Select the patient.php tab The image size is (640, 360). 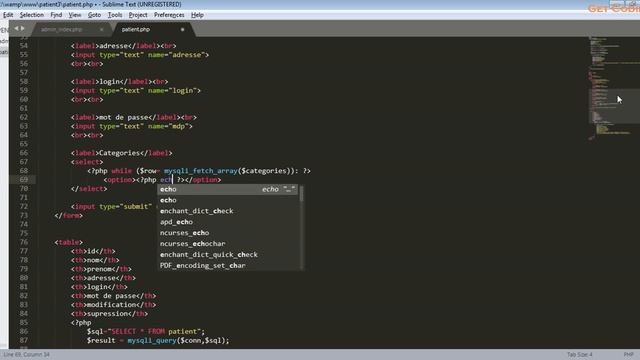click(x=136, y=29)
